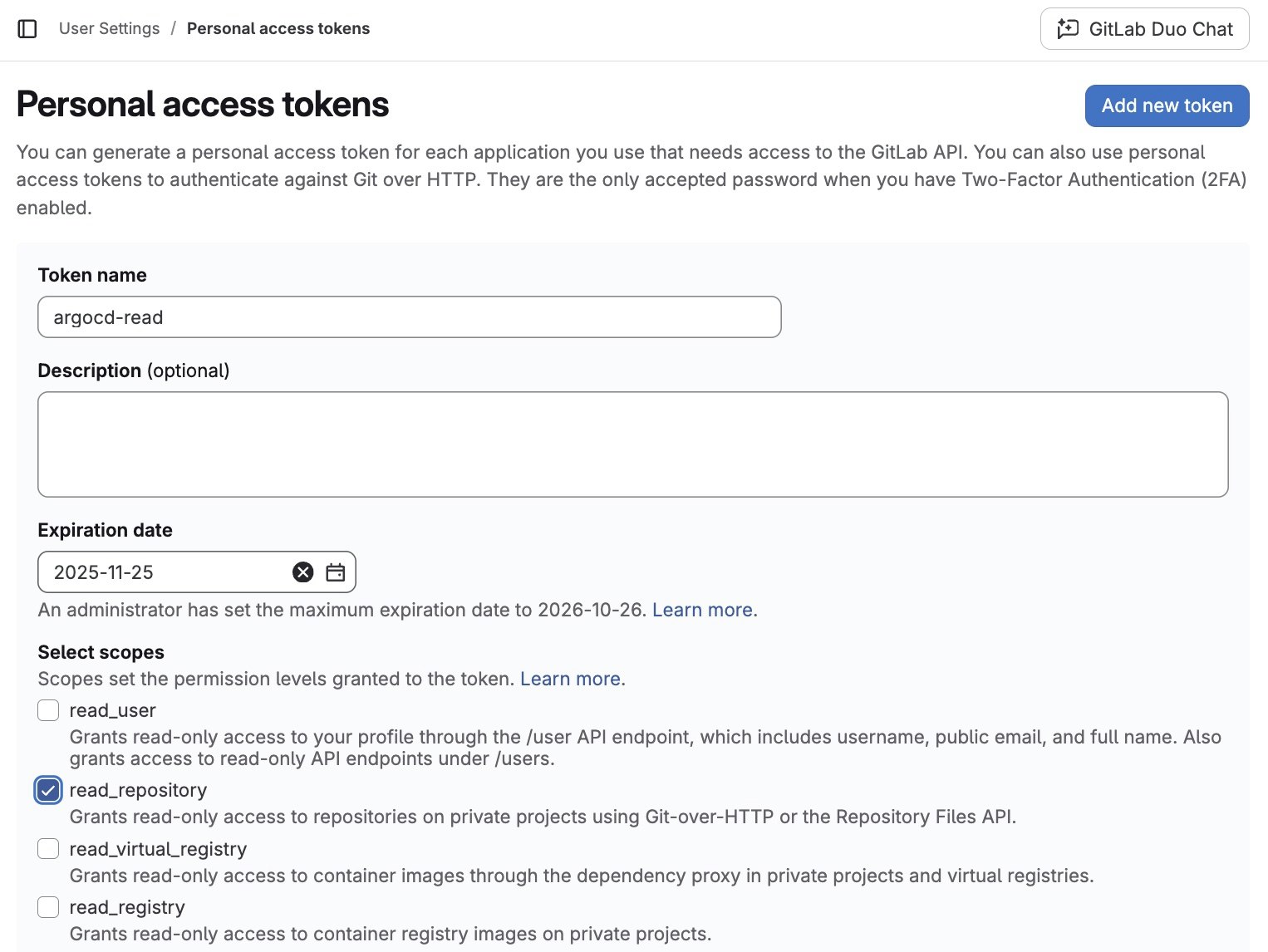This screenshot has width=1268, height=952.
Task: Click the read_registry label text
Action: (127, 907)
